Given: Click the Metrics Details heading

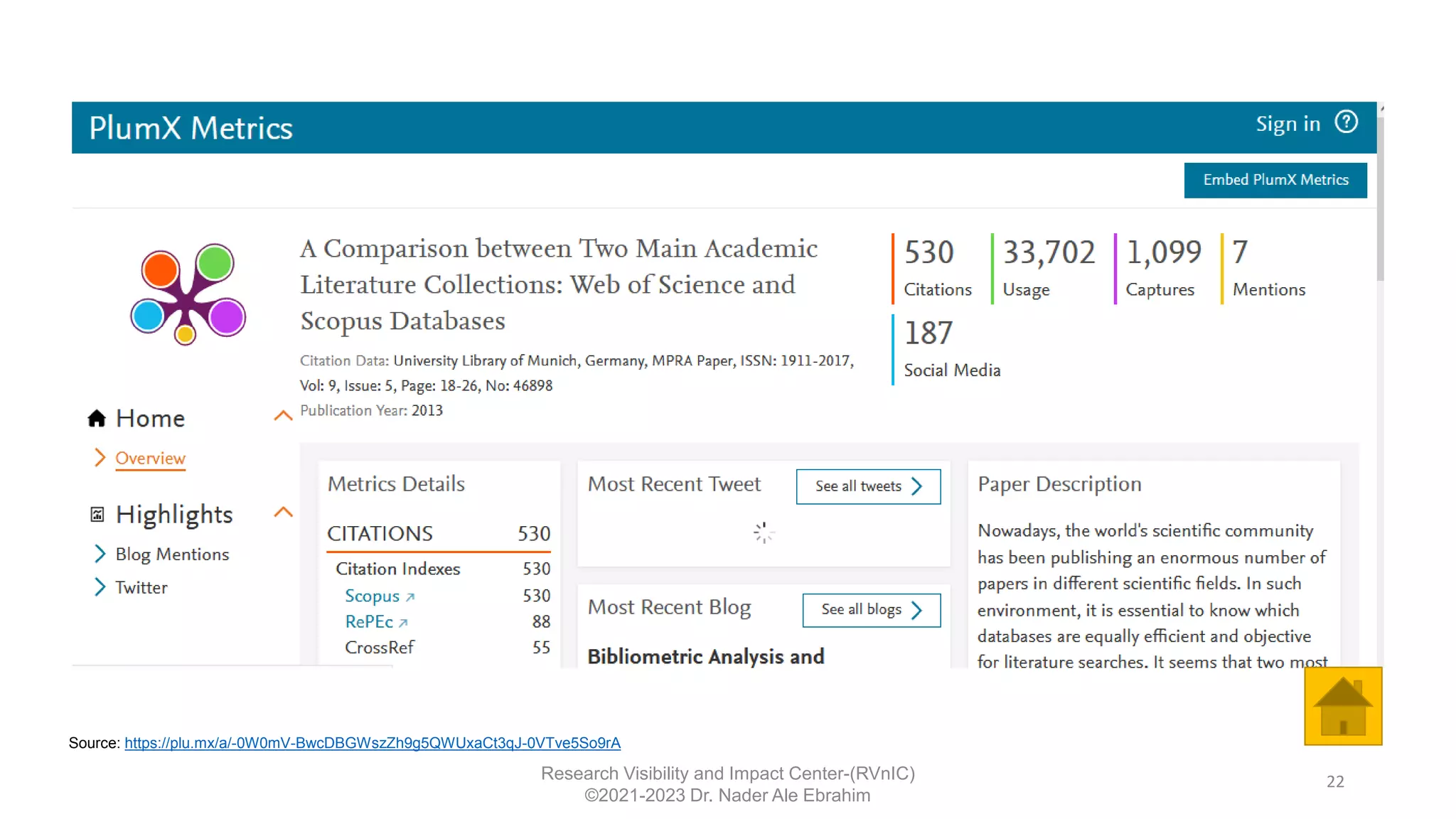Looking at the screenshot, I should coord(396,484).
